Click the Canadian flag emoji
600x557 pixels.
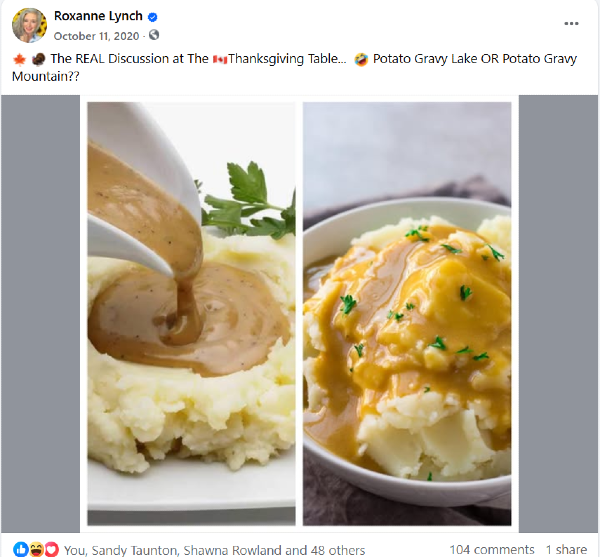[220, 59]
